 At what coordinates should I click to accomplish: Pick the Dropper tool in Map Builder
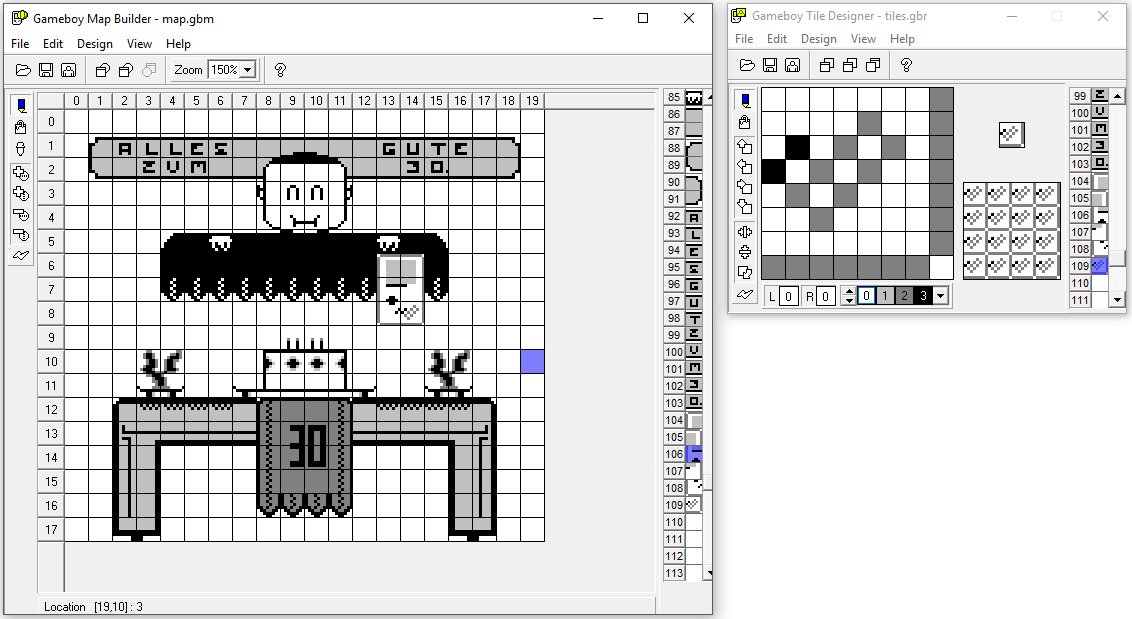coord(21,149)
